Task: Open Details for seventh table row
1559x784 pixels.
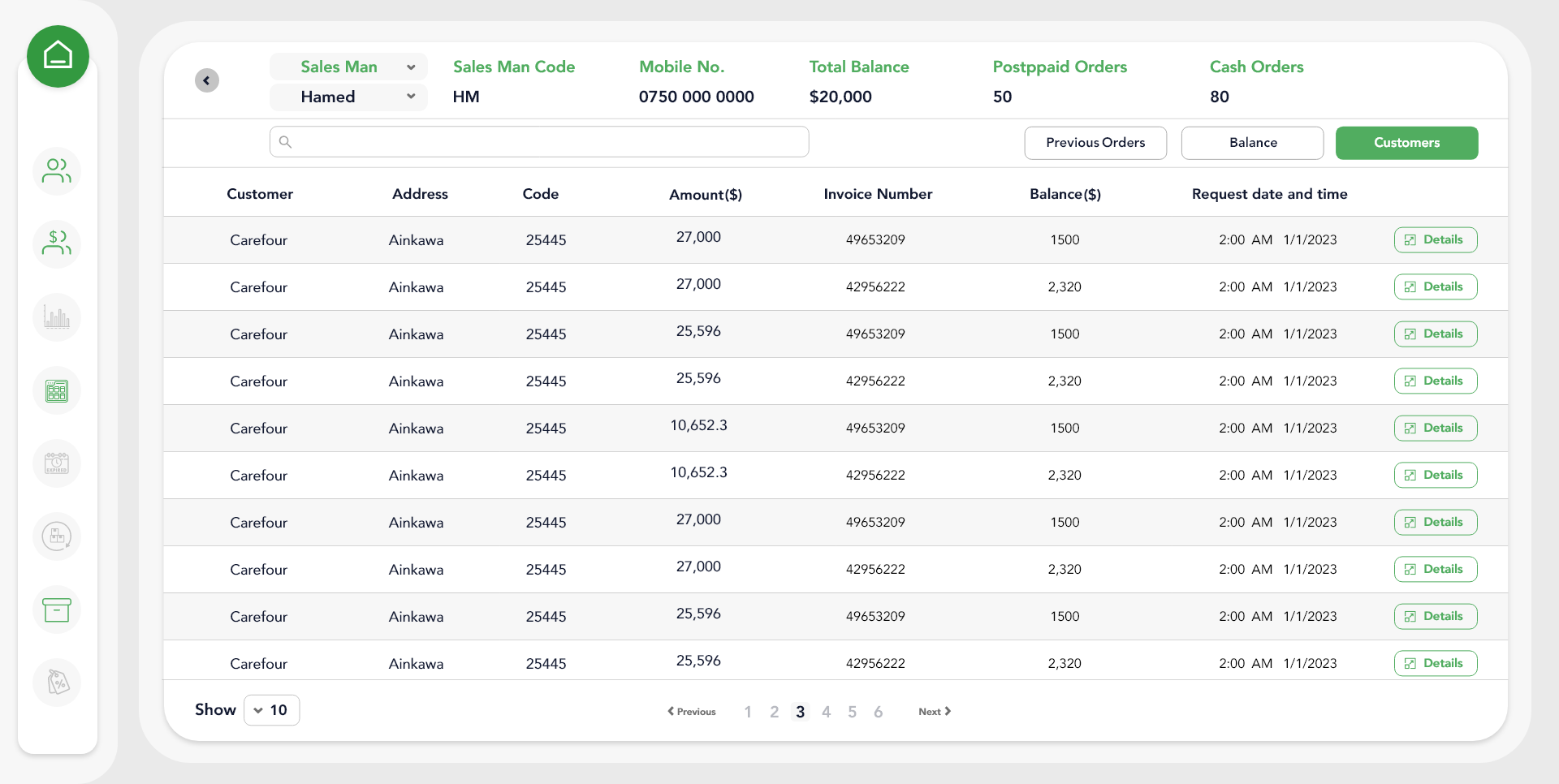Action: [x=1436, y=522]
